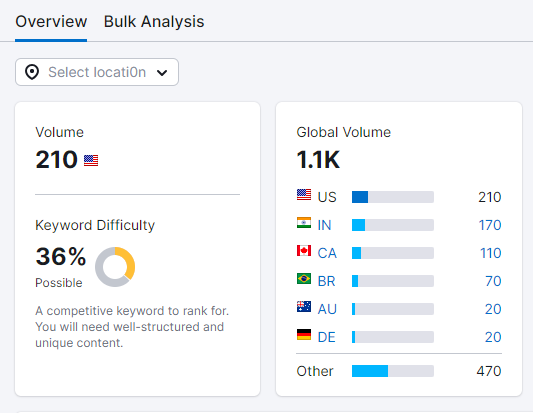Click the India flag icon

pos(304,223)
